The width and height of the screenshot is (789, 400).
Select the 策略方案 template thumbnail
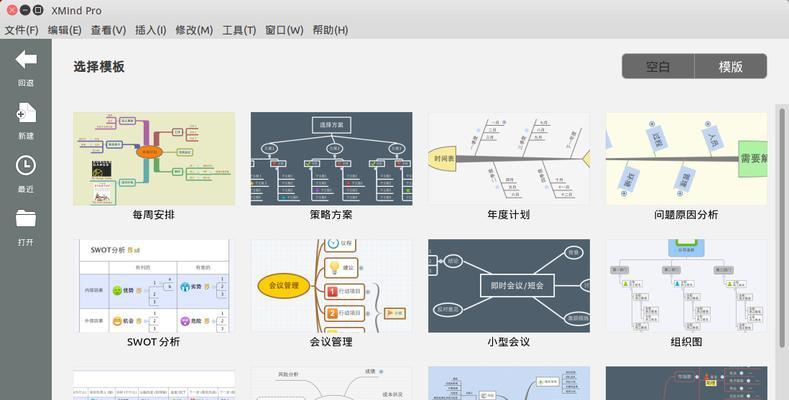pos(332,158)
